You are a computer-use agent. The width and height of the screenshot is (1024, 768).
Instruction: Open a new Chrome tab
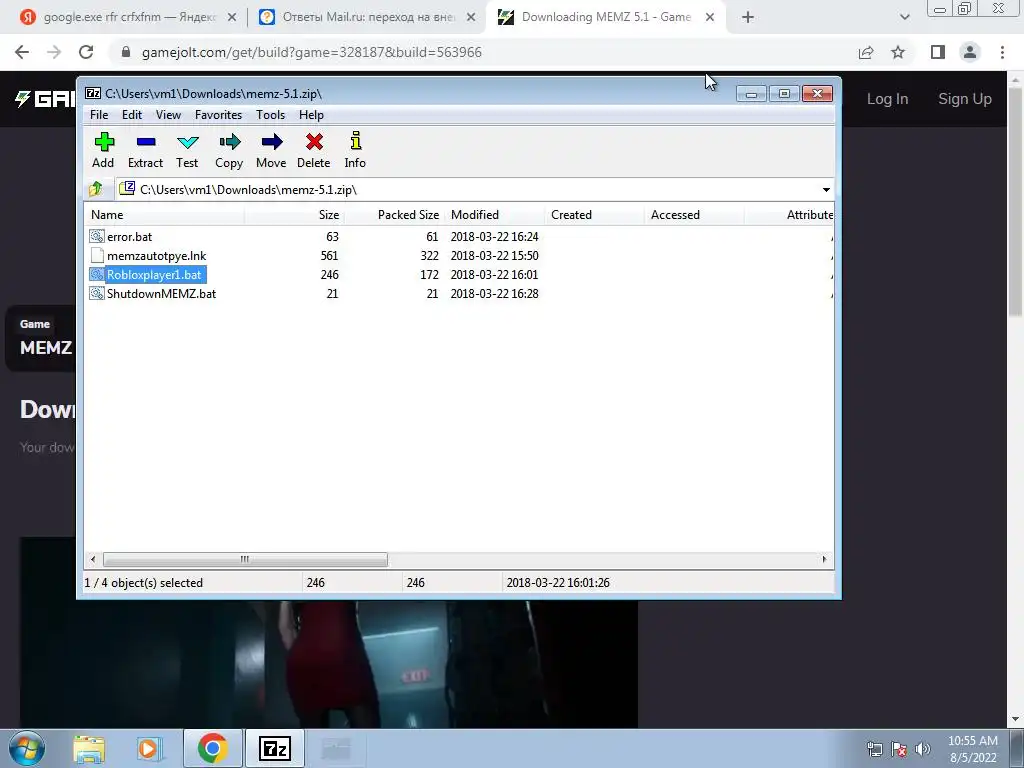click(x=748, y=18)
